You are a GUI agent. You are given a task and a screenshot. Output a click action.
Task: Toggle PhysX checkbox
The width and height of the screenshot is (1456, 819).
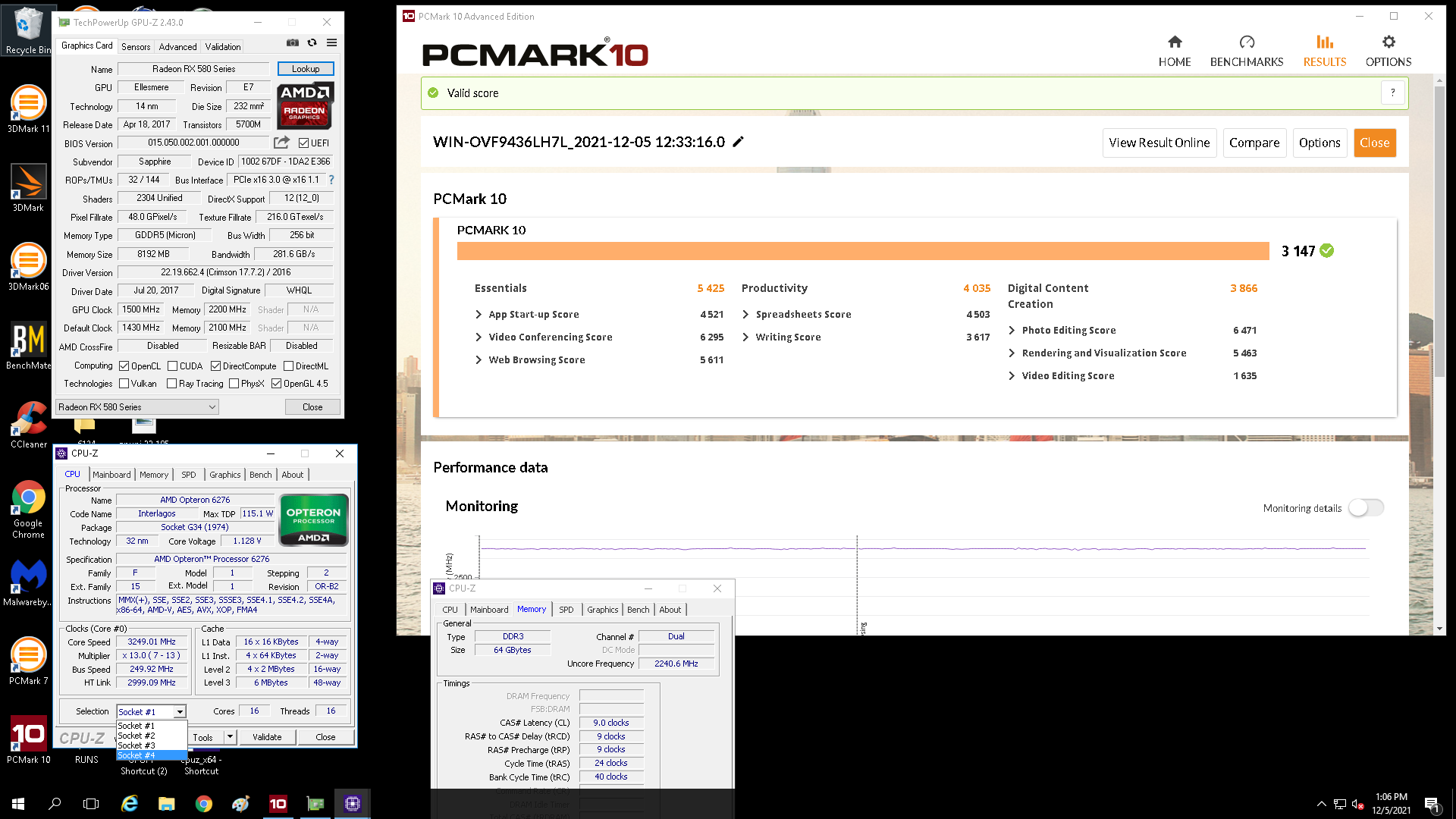click(234, 384)
